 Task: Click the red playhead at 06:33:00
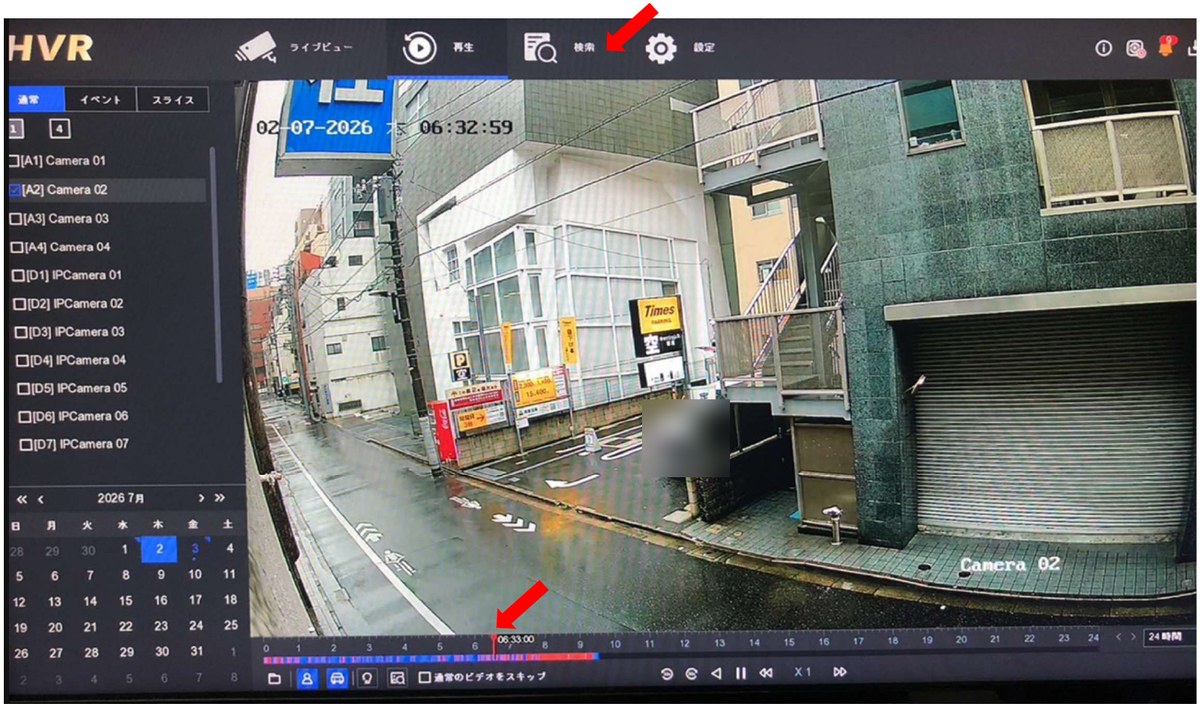pyautogui.click(x=493, y=644)
